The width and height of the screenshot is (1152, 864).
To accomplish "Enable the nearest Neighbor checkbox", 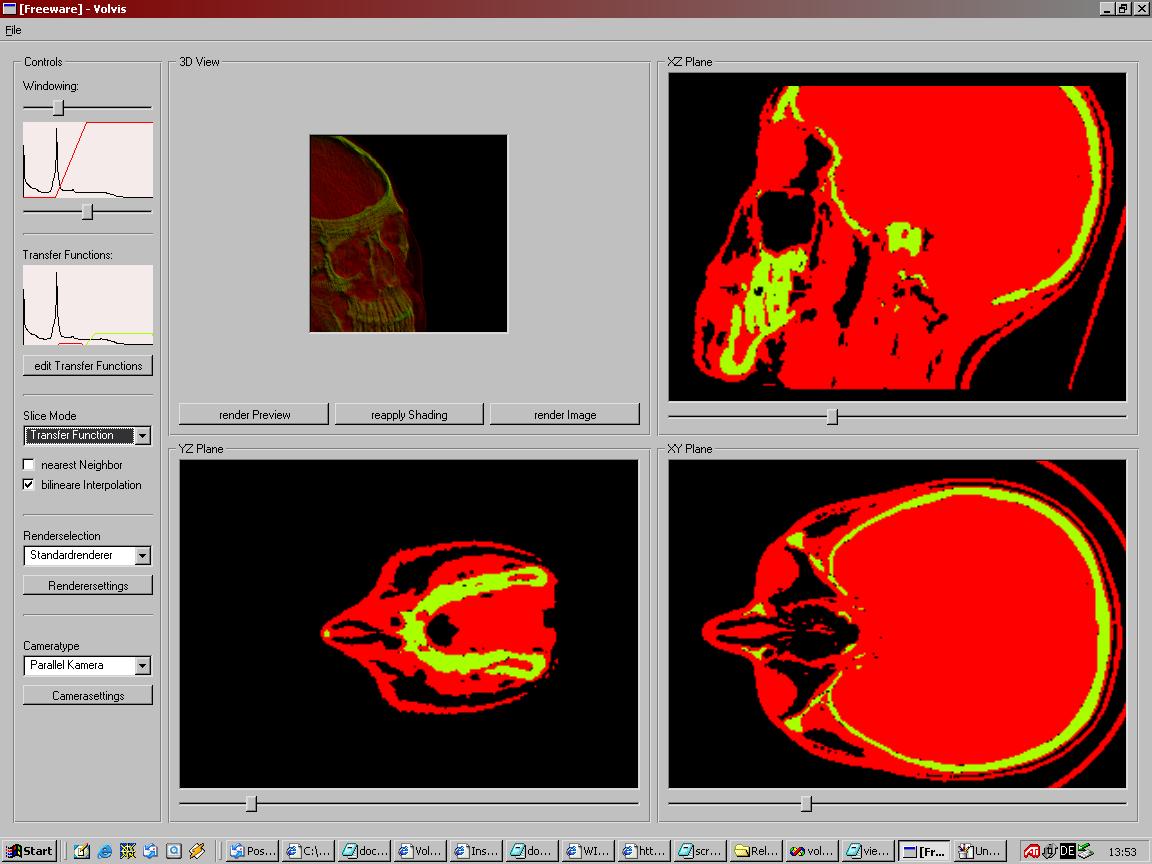I will 29,465.
